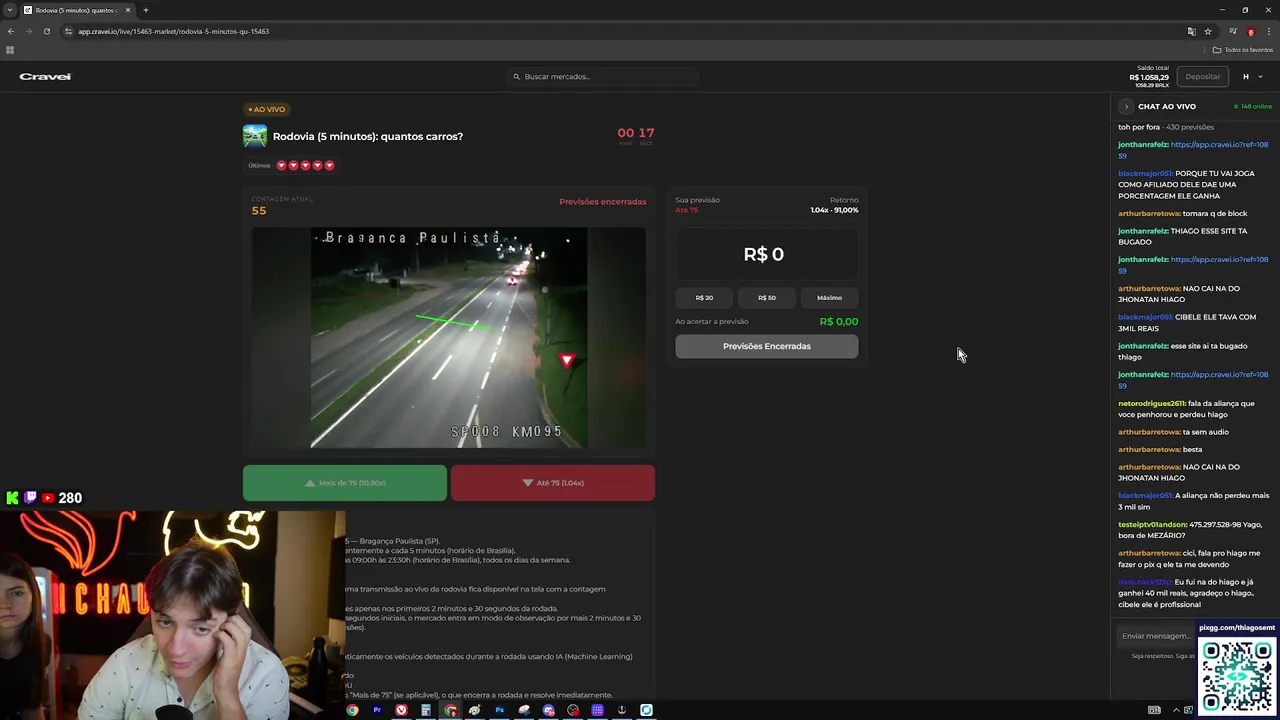Go back using the browser back arrow
1280x720 pixels.
(11, 31)
